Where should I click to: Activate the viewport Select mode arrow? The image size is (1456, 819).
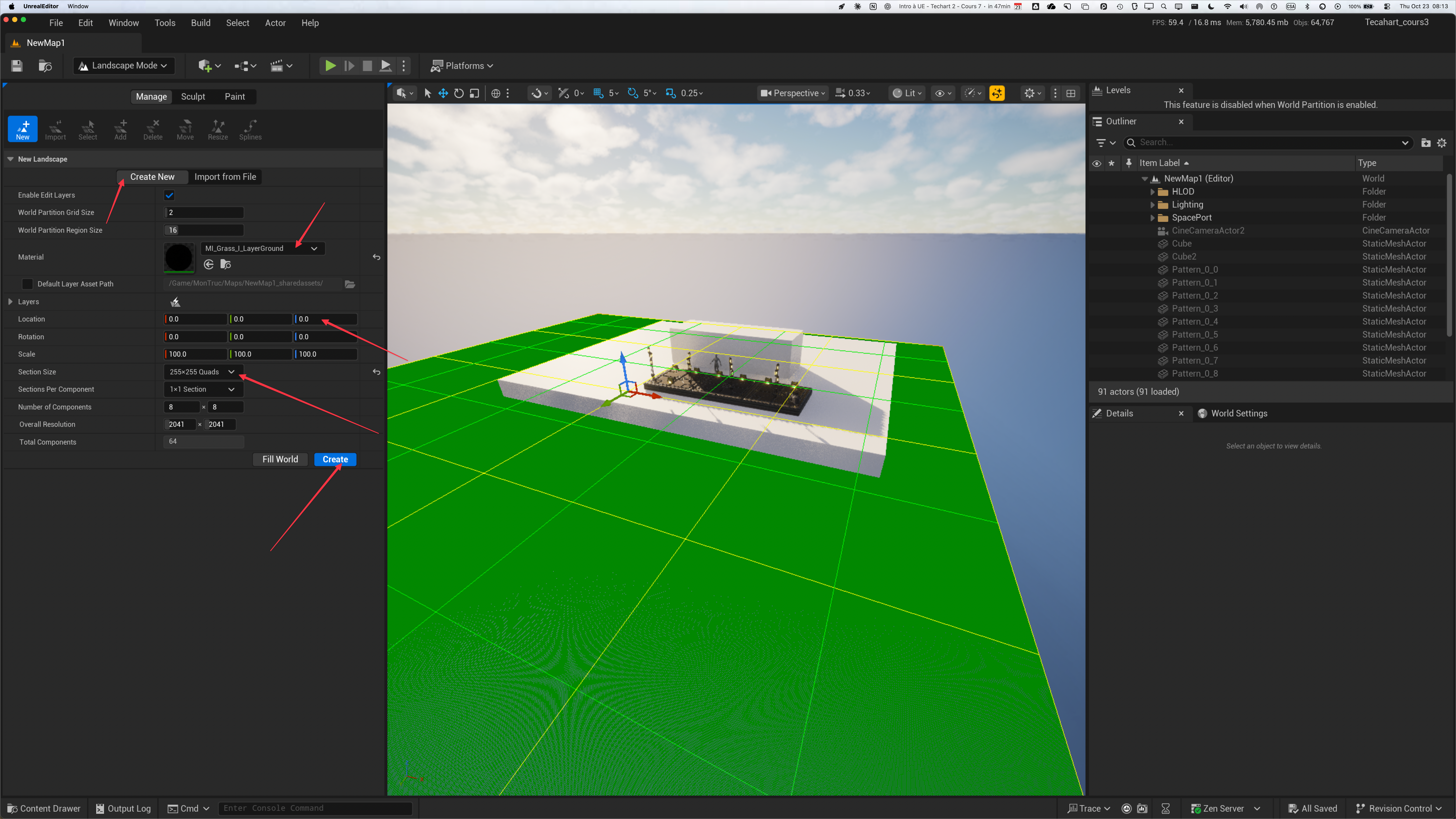point(428,93)
